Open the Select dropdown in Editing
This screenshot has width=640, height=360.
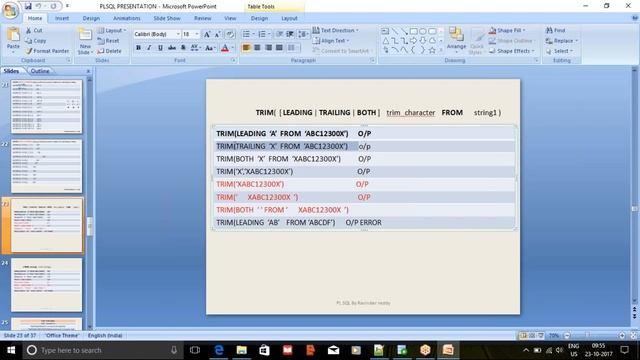560,51
